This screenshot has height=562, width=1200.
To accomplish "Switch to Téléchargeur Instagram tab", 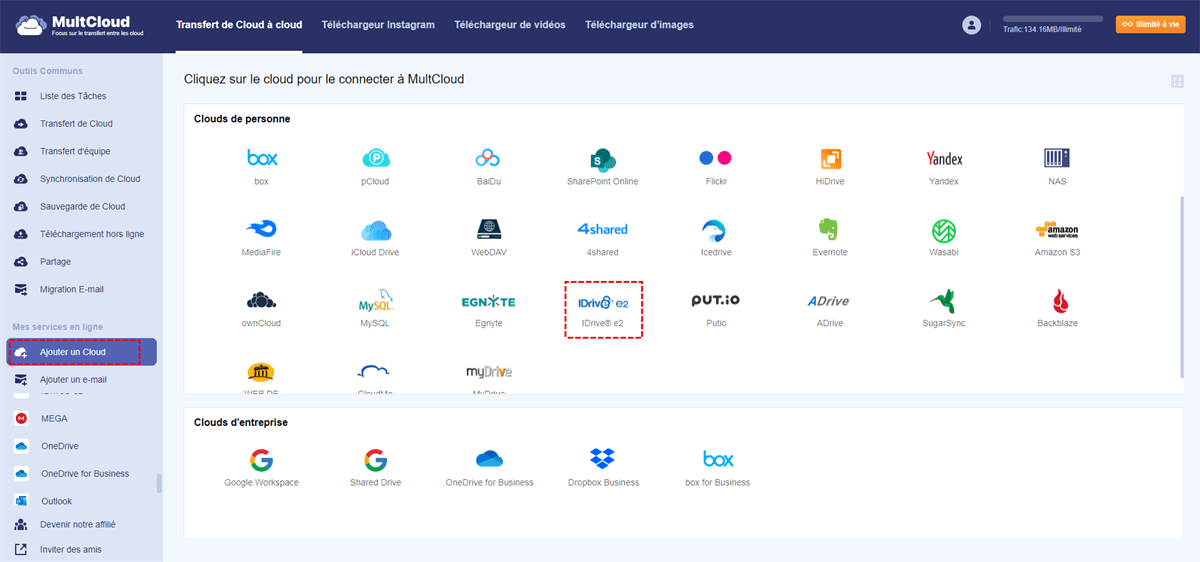I will coord(378,25).
